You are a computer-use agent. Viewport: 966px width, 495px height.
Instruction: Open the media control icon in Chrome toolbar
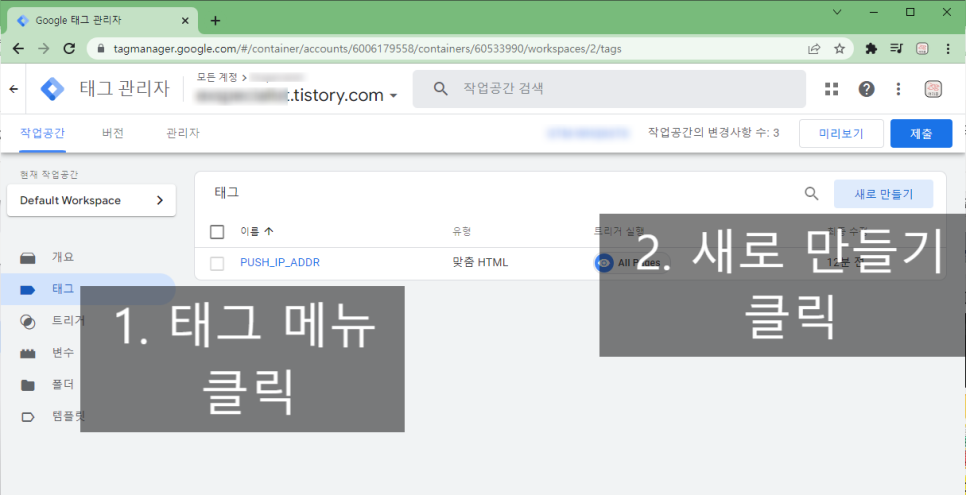click(896, 49)
